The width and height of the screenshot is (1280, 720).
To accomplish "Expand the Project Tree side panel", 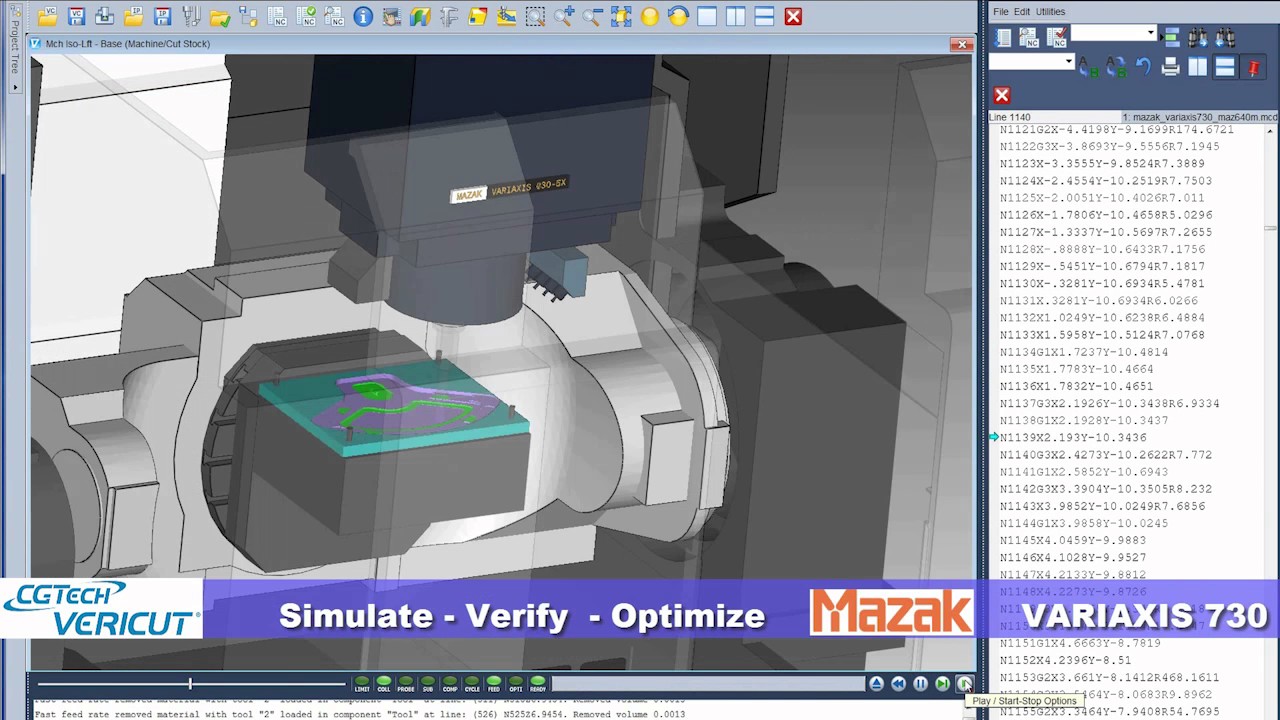I will click(x=15, y=50).
